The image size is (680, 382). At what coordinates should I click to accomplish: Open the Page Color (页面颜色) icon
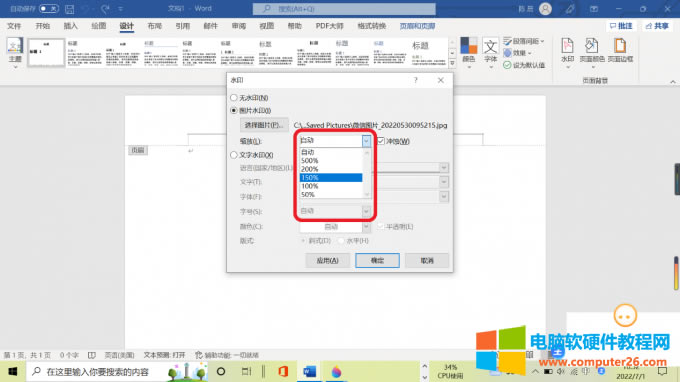[x=592, y=51]
